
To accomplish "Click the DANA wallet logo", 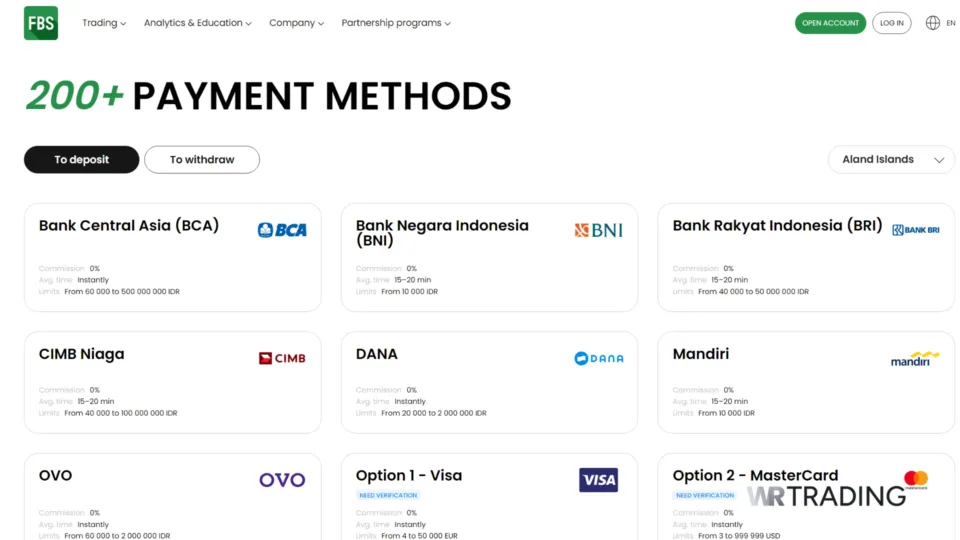I will (x=598, y=358).
